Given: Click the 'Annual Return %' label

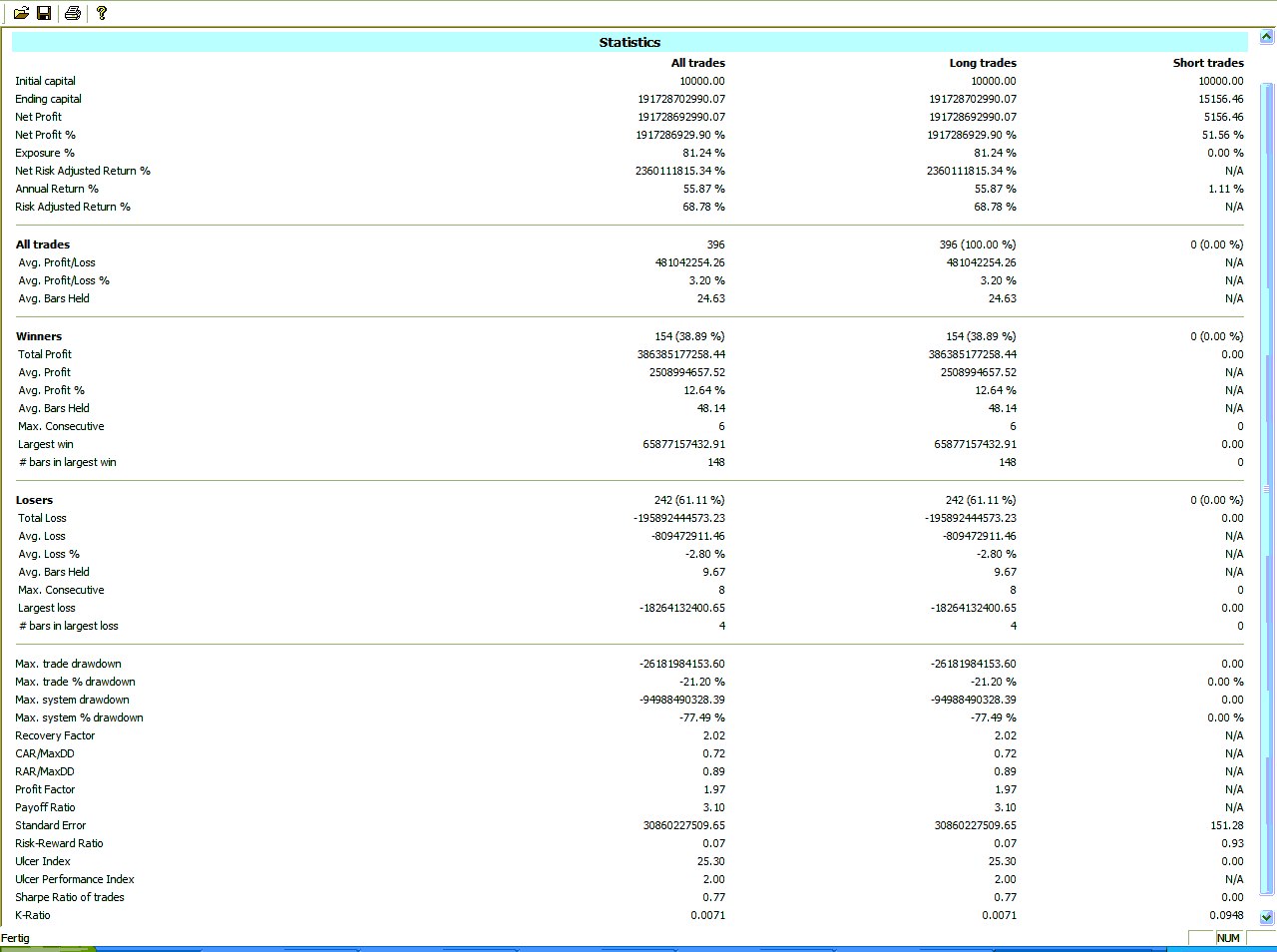Looking at the screenshot, I should 57,189.
